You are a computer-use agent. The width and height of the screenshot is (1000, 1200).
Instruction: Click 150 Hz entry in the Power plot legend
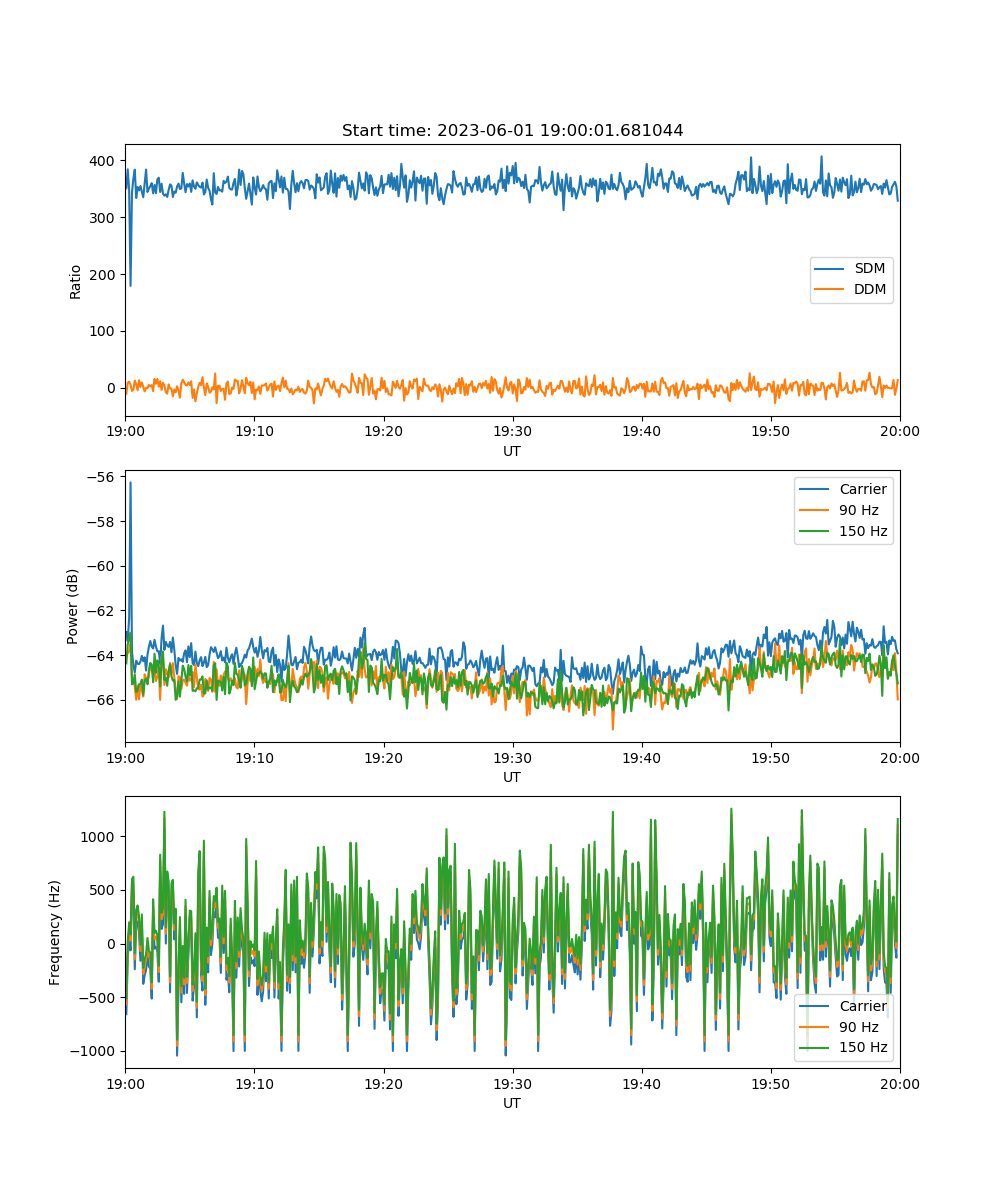862,531
